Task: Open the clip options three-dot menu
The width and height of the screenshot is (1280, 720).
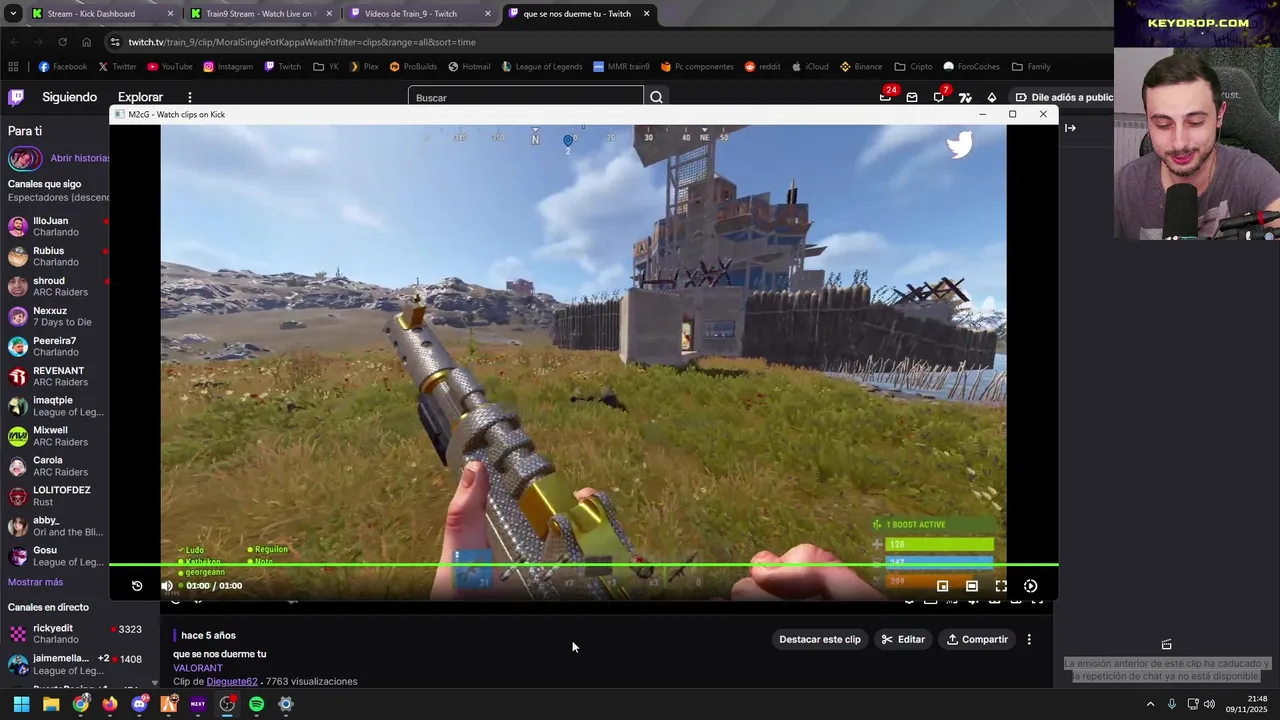Action: point(1029,639)
